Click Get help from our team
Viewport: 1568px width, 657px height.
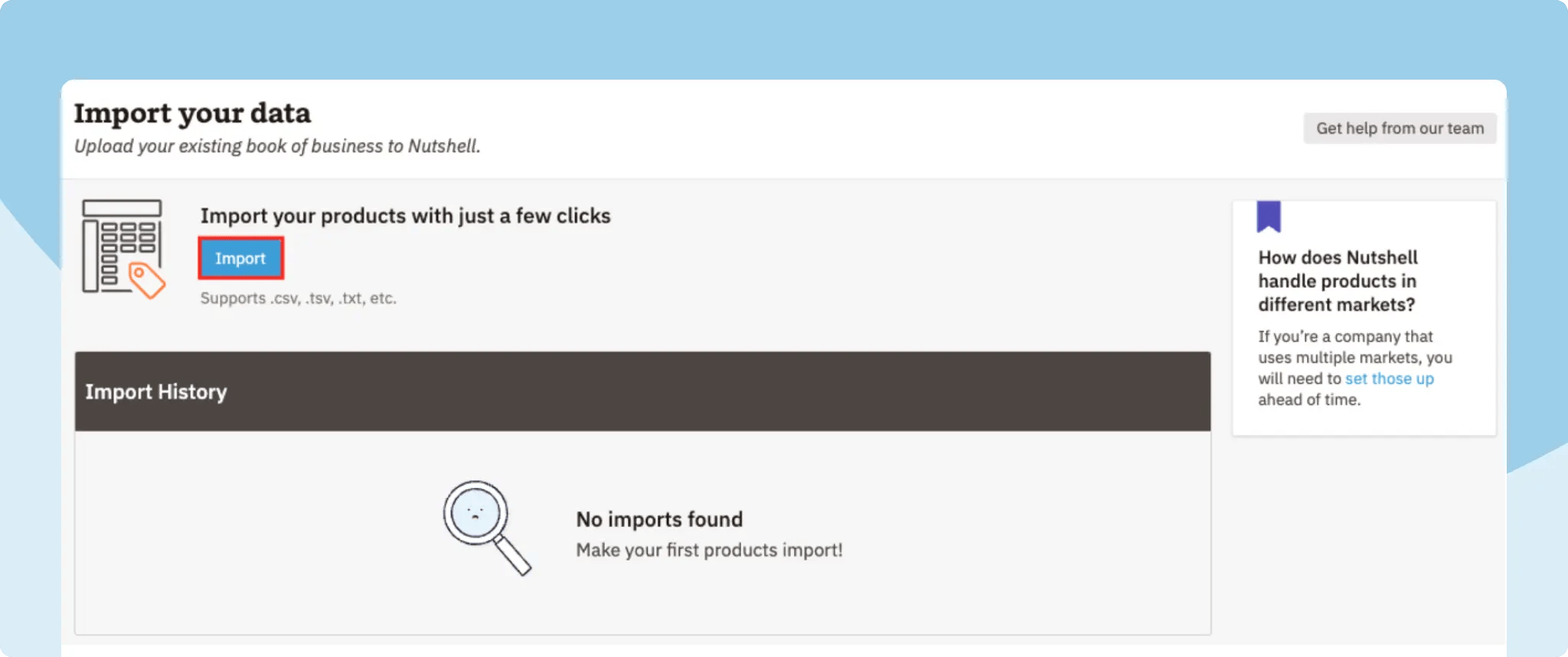(1400, 128)
